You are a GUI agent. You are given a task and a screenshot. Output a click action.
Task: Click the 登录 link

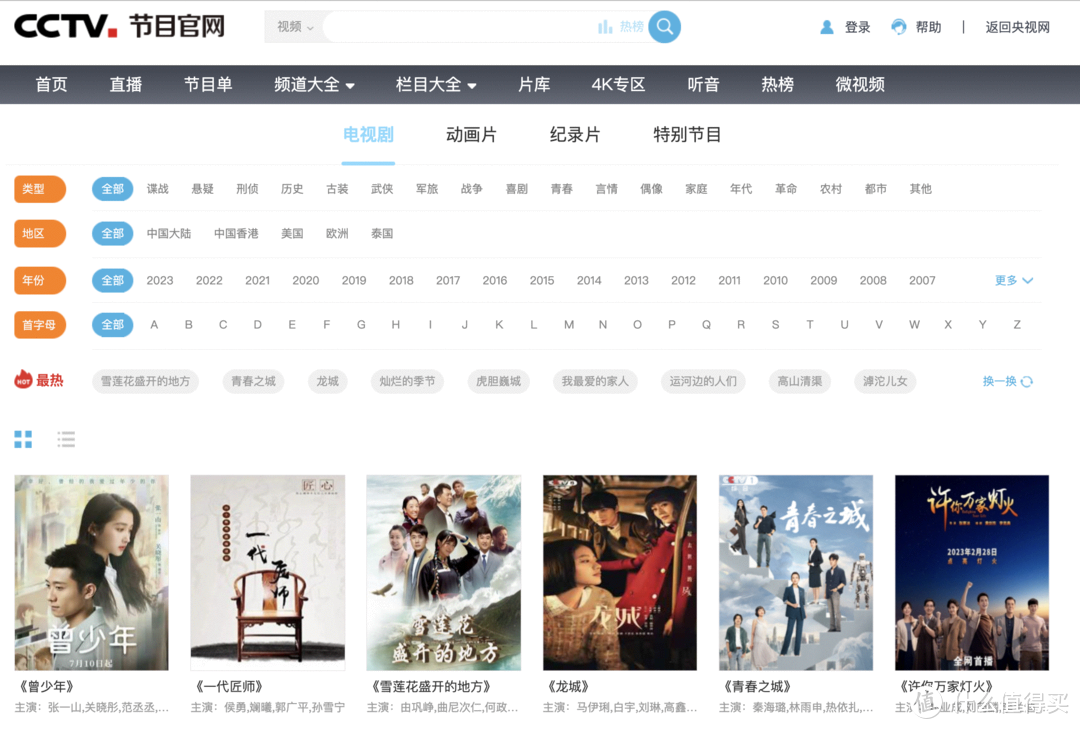[858, 27]
